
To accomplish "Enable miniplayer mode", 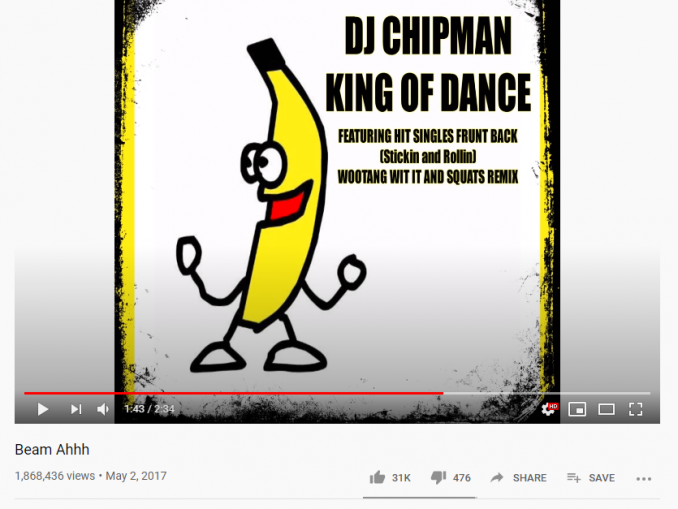I will tap(577, 409).
